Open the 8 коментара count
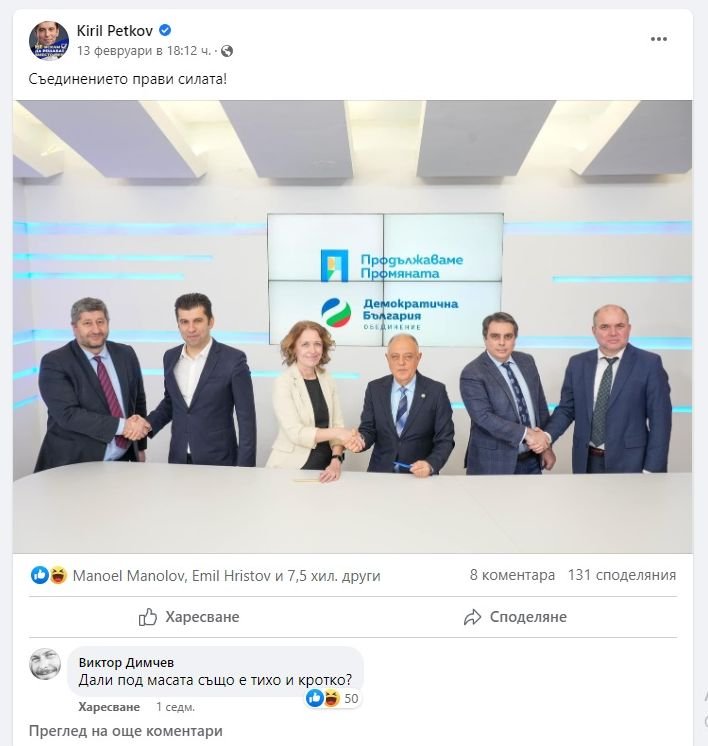The height and width of the screenshot is (746, 708). click(x=512, y=575)
